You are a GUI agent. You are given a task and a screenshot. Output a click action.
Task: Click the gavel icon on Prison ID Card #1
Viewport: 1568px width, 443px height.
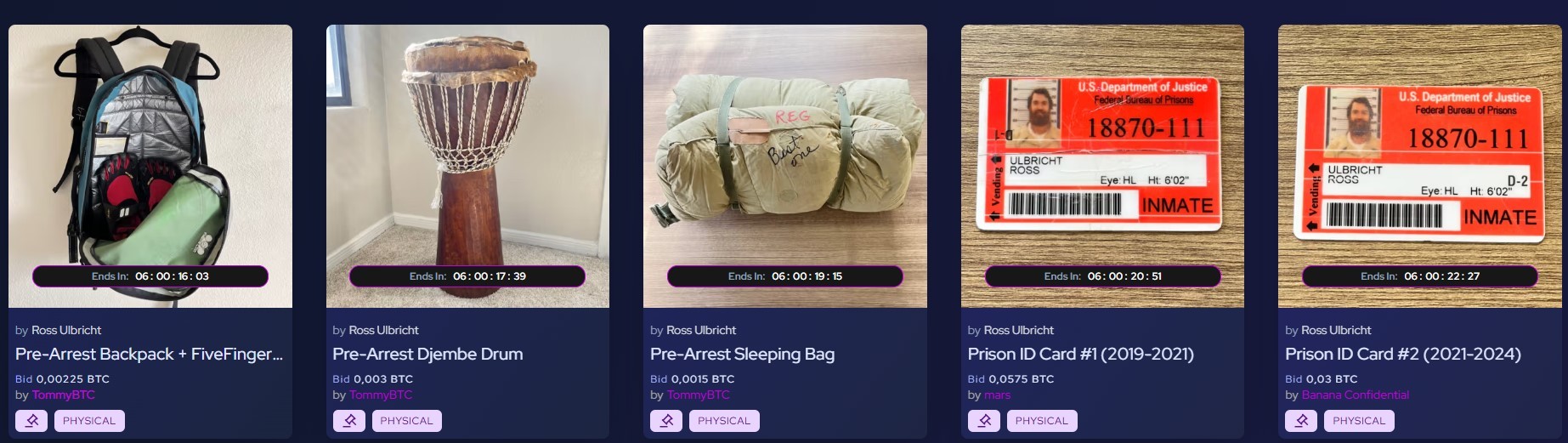click(x=984, y=421)
